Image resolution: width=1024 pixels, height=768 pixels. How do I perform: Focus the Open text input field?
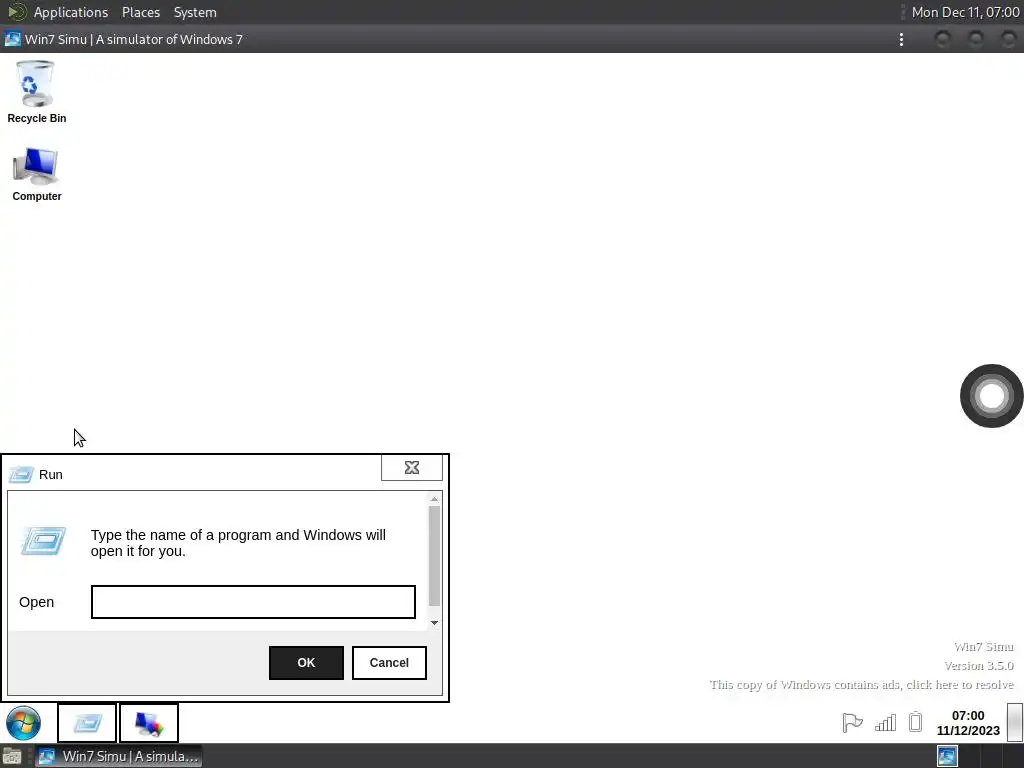point(253,601)
